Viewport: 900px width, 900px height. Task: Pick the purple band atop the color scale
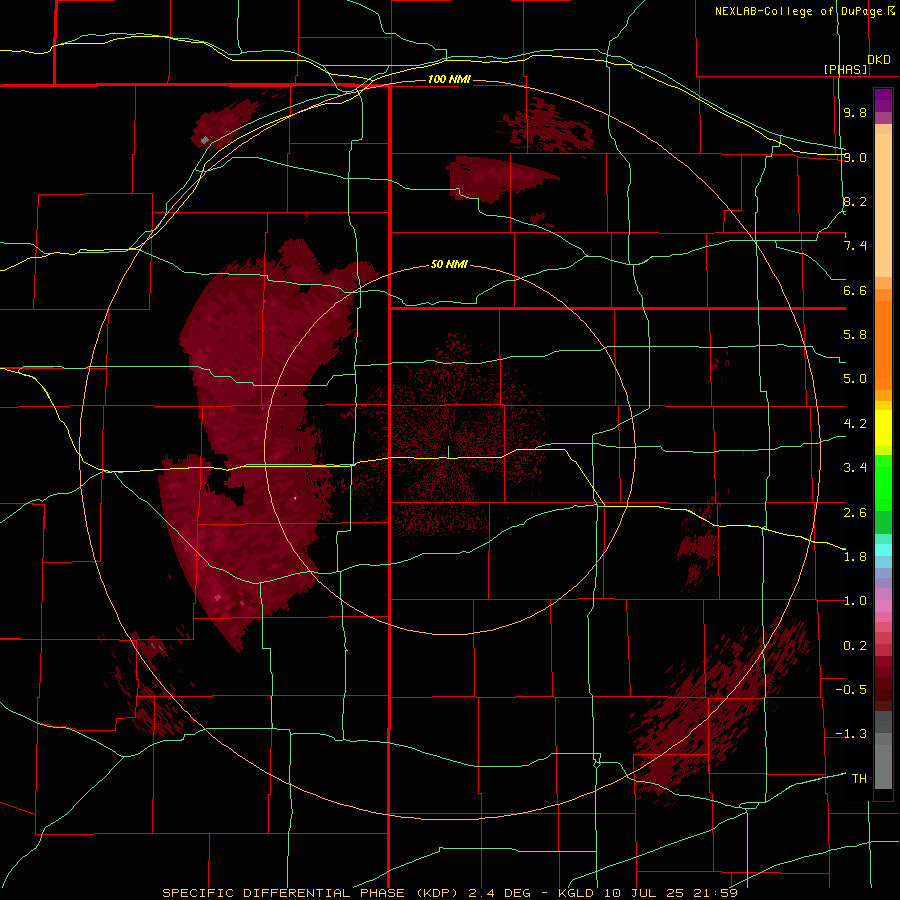click(x=883, y=101)
